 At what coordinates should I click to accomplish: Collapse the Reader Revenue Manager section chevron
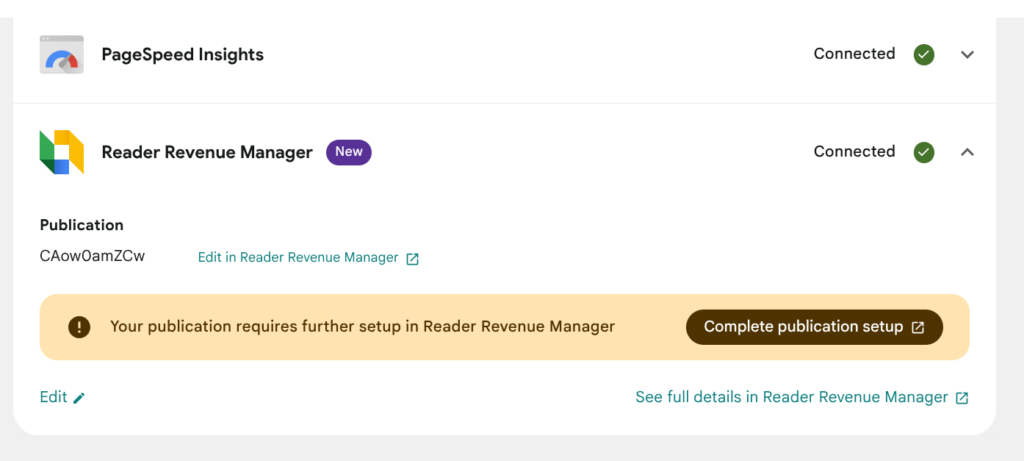(967, 152)
